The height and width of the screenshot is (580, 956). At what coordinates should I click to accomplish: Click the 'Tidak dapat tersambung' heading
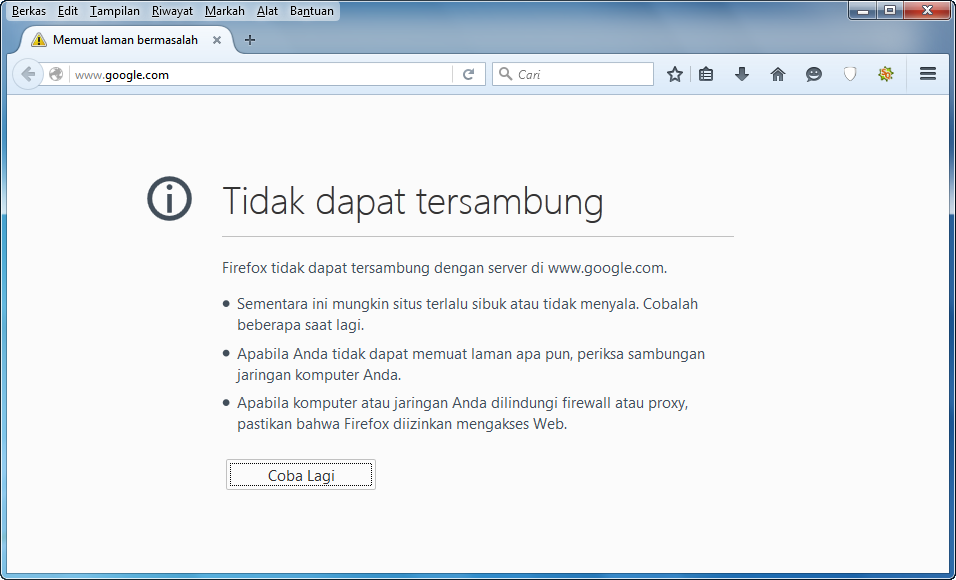click(x=413, y=201)
